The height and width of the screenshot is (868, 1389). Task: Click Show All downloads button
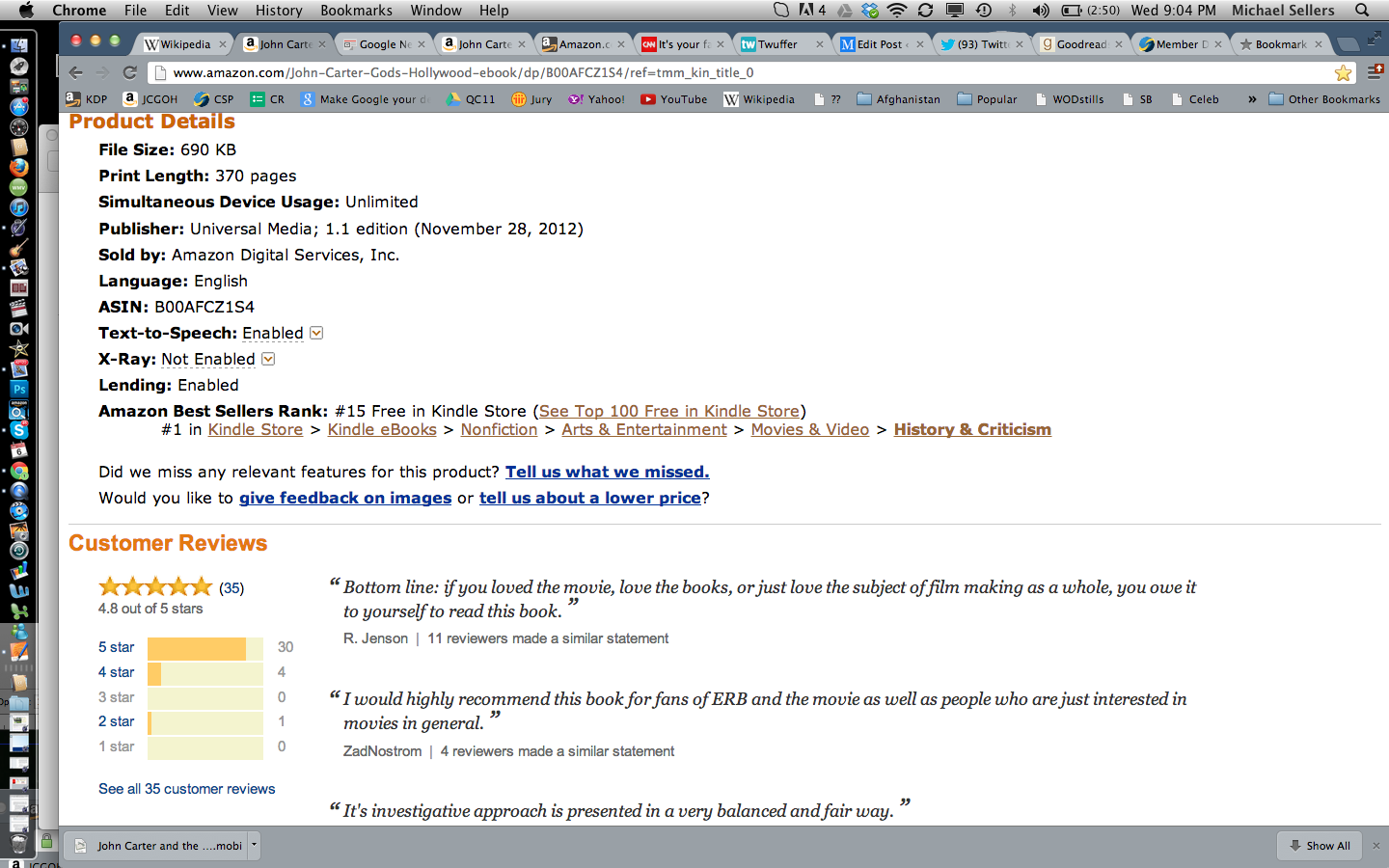point(1319,846)
